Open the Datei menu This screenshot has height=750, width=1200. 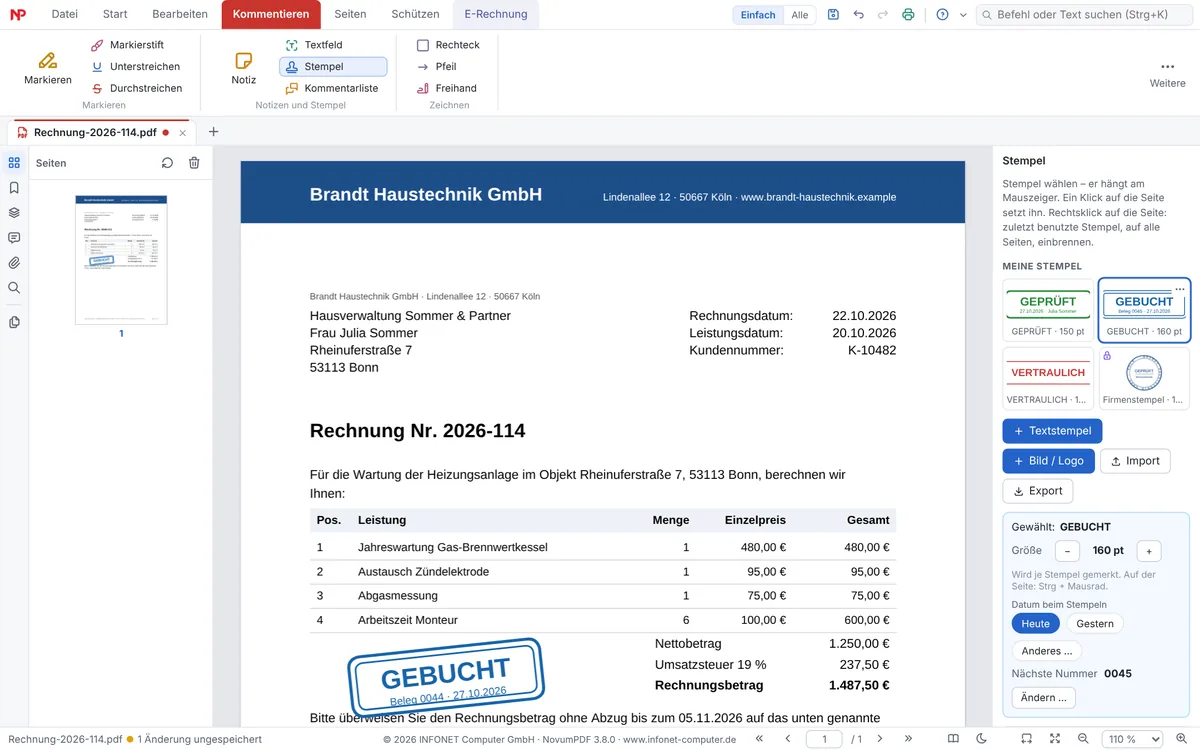coord(64,14)
